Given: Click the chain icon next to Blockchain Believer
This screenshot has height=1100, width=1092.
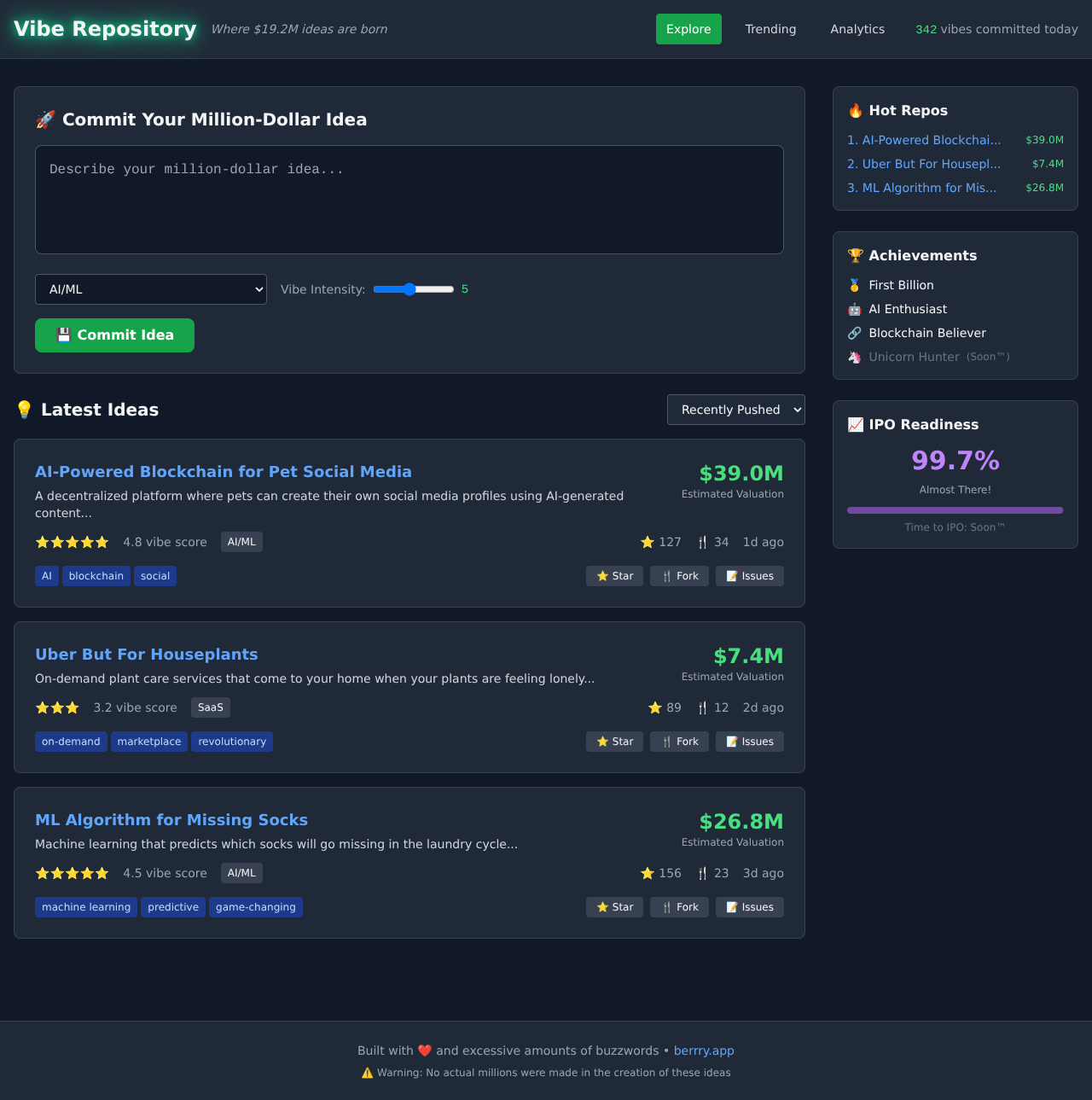Looking at the screenshot, I should (855, 333).
